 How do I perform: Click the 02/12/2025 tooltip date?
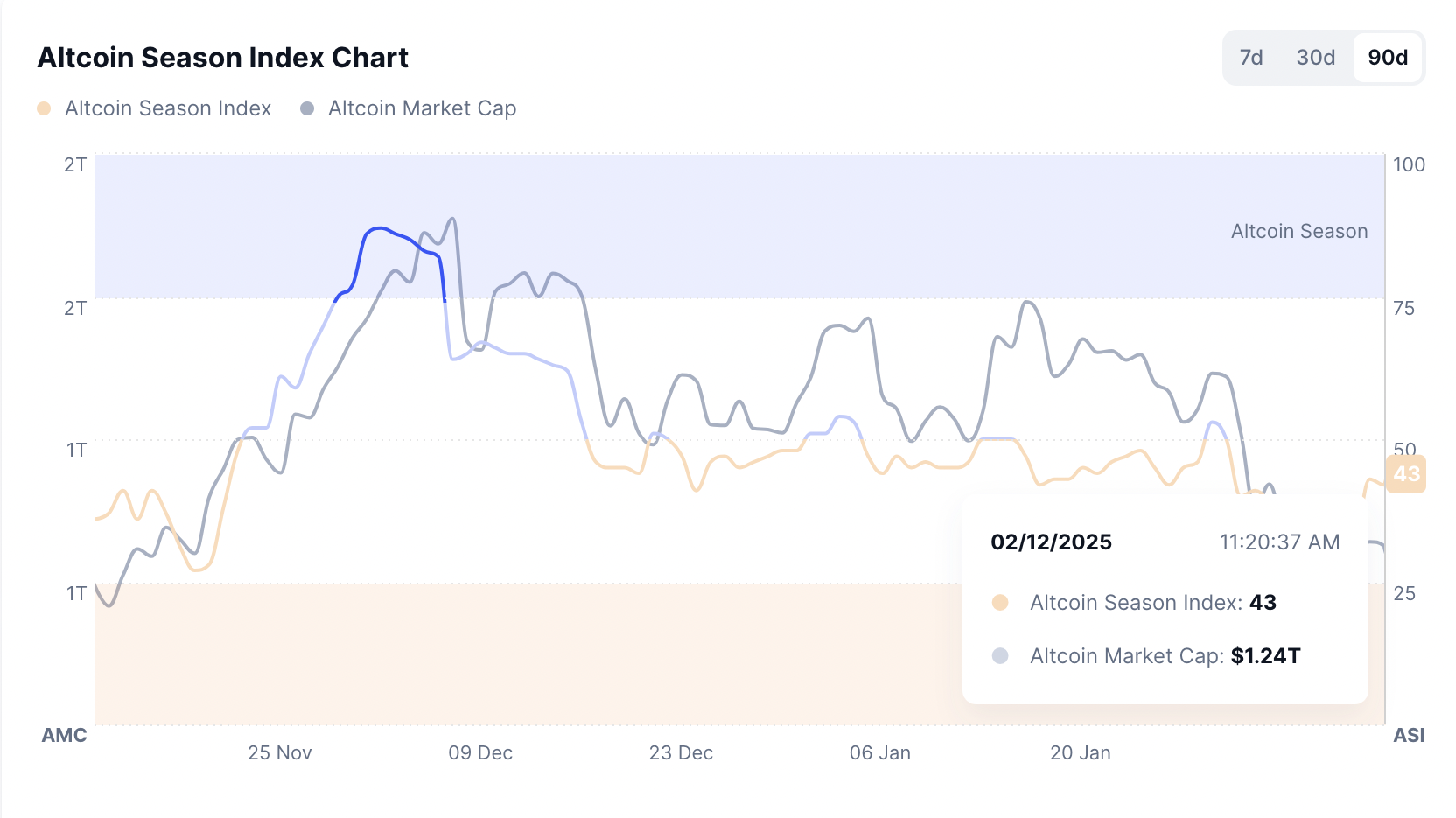click(x=1051, y=542)
